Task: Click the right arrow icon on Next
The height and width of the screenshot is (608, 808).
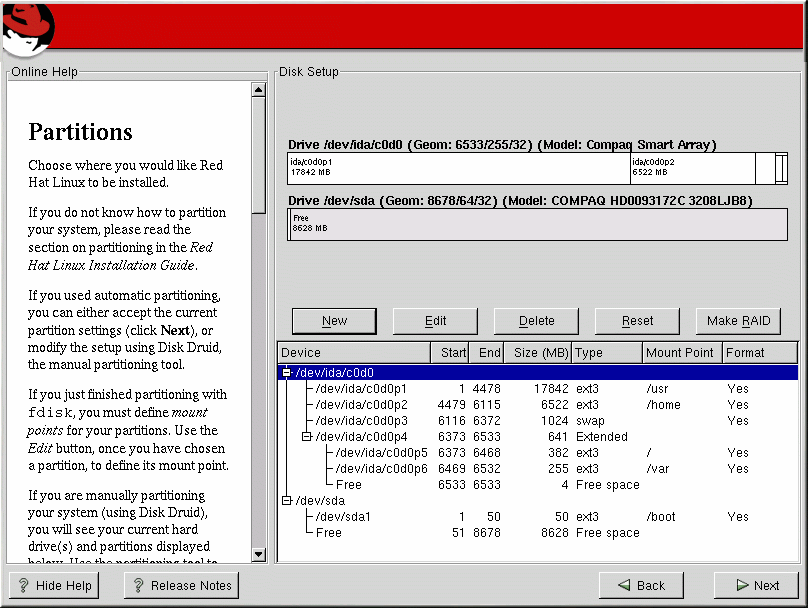Action: click(x=743, y=585)
